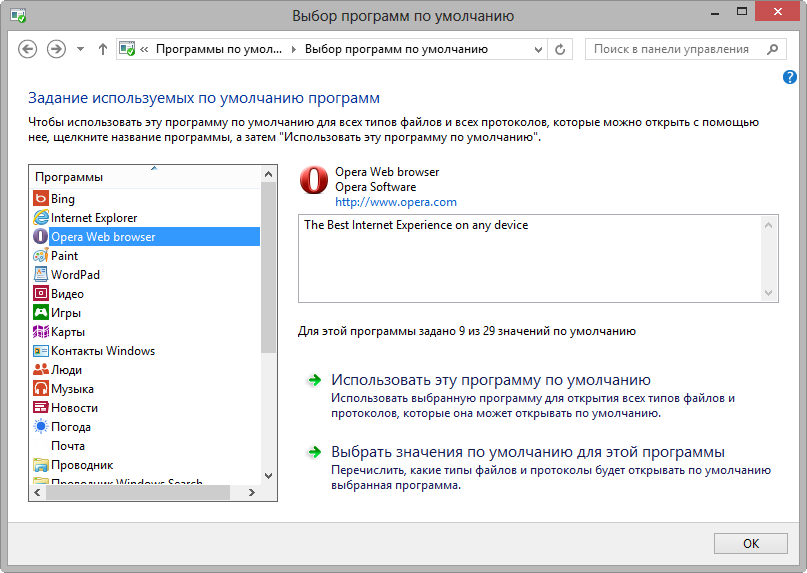Click the Bing icon in programs list
Screen dimensions: 807x573
[x=41, y=199]
